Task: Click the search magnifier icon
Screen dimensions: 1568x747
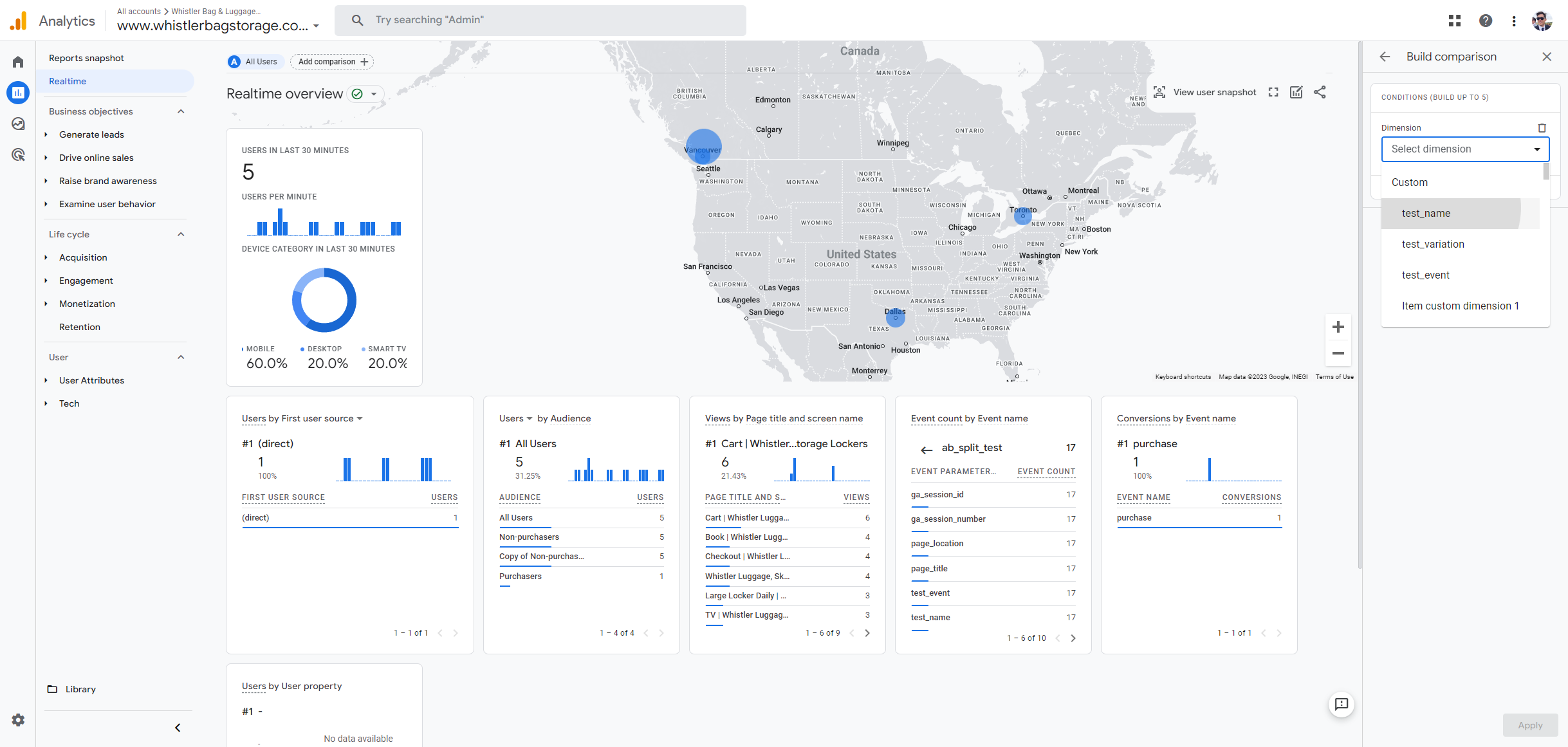Action: 358,20
